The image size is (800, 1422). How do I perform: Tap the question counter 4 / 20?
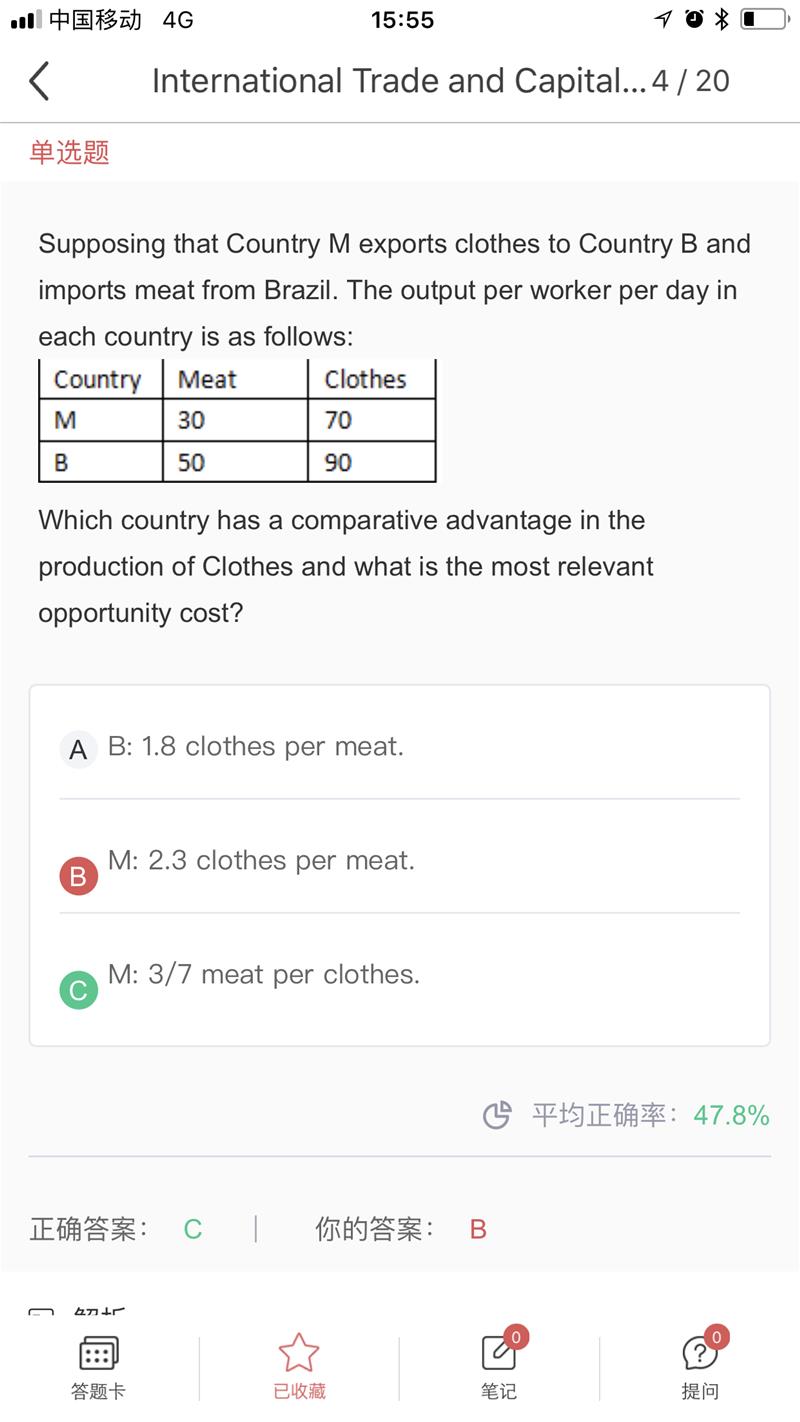pos(690,81)
